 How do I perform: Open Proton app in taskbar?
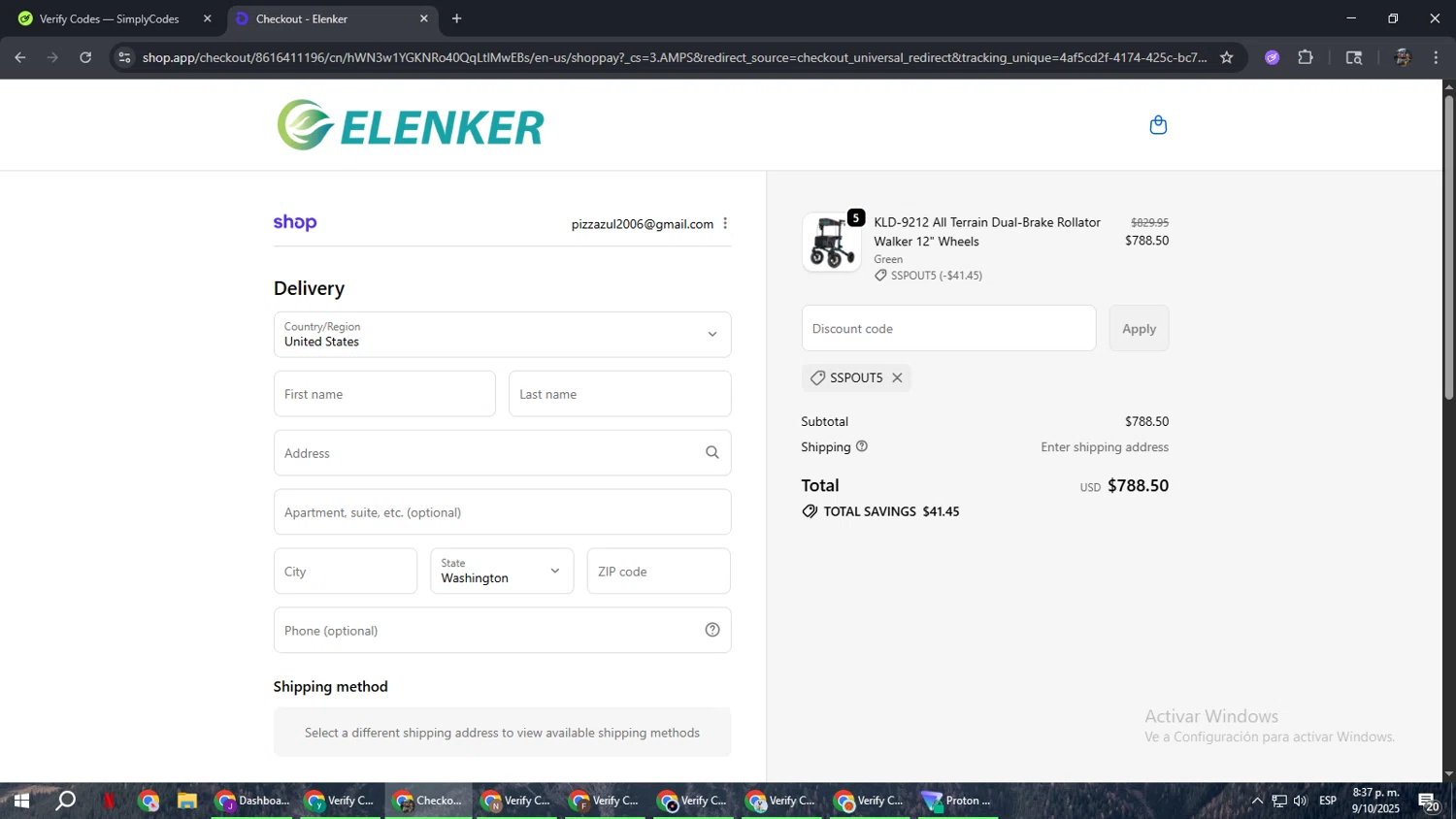[957, 801]
